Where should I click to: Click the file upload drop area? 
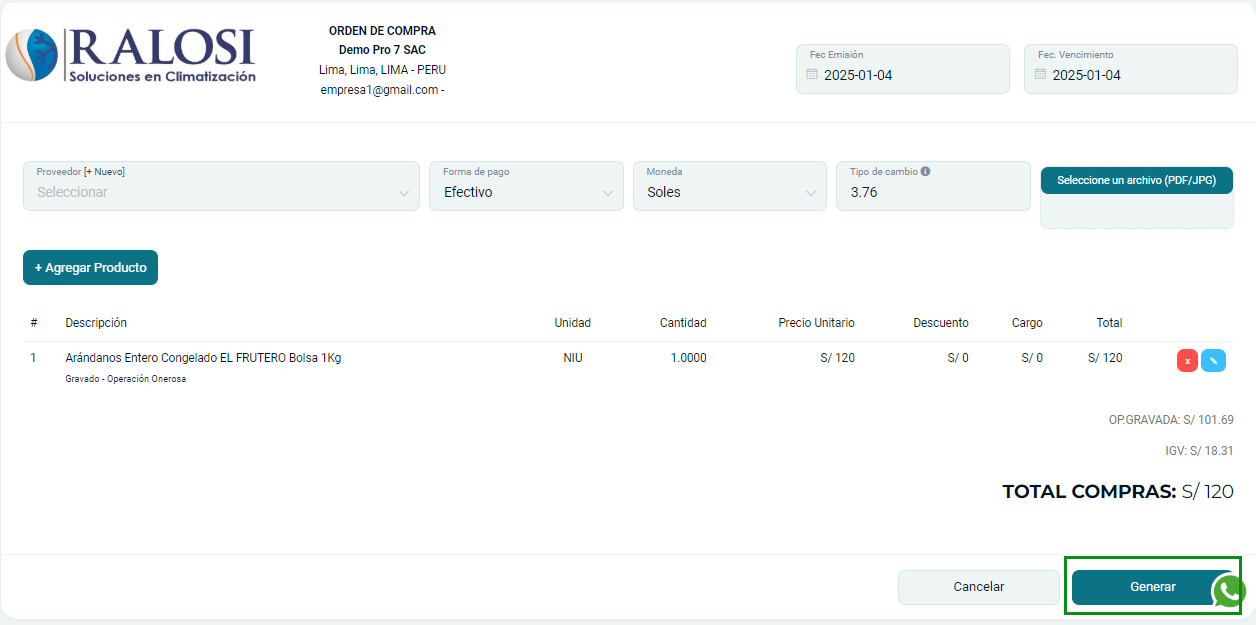(1136, 211)
